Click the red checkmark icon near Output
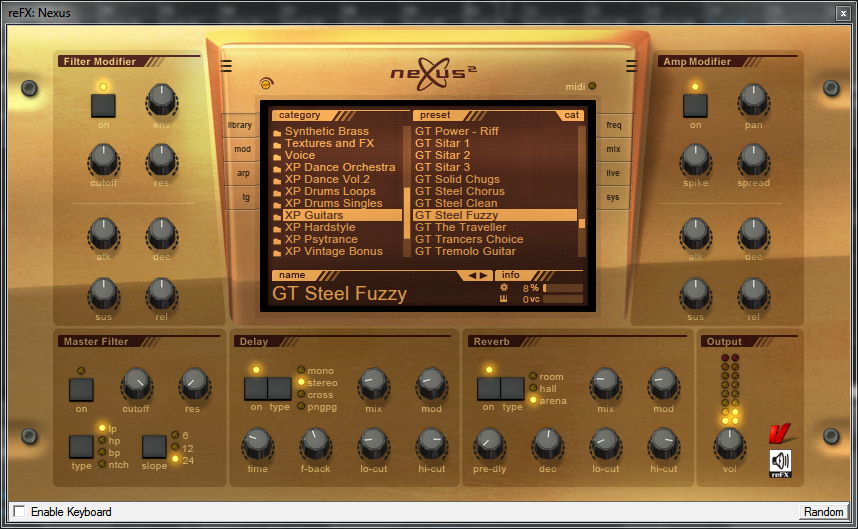Screen dimensions: 858x529 tap(780, 435)
